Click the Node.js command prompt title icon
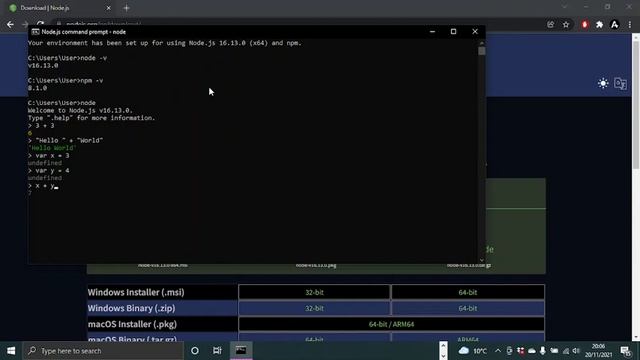This screenshot has width=640, height=360. coord(36,32)
